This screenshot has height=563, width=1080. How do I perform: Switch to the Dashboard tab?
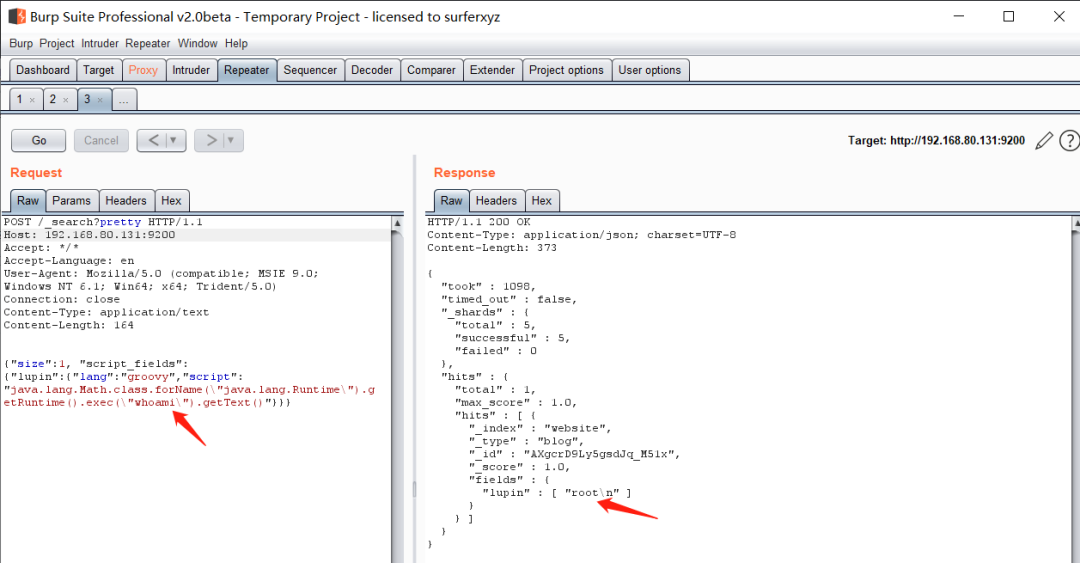43,70
